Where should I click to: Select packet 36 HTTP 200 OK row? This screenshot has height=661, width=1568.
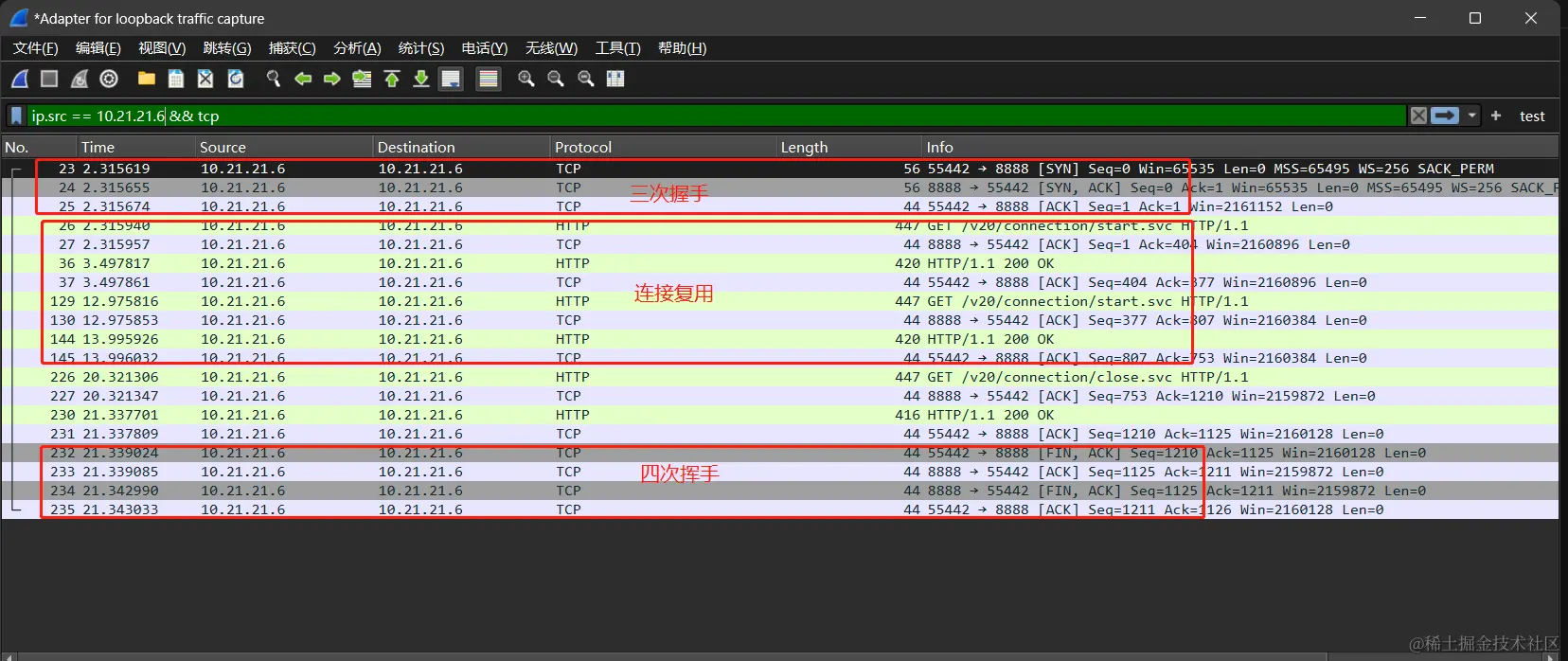coord(780,263)
